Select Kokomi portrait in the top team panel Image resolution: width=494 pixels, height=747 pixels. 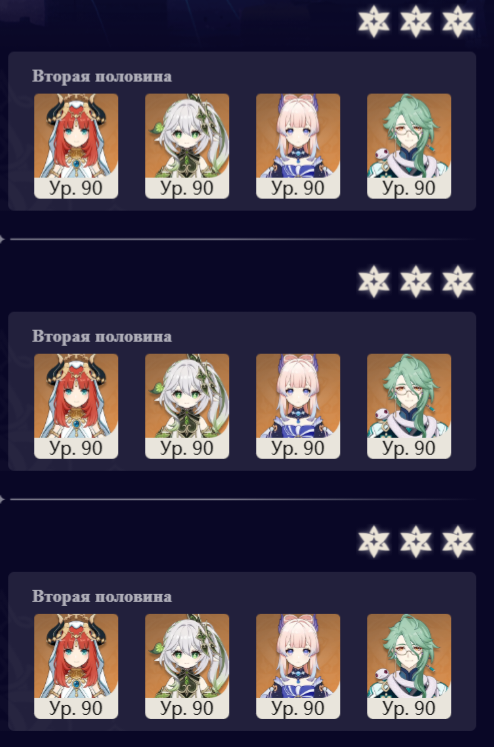[x=298, y=146]
